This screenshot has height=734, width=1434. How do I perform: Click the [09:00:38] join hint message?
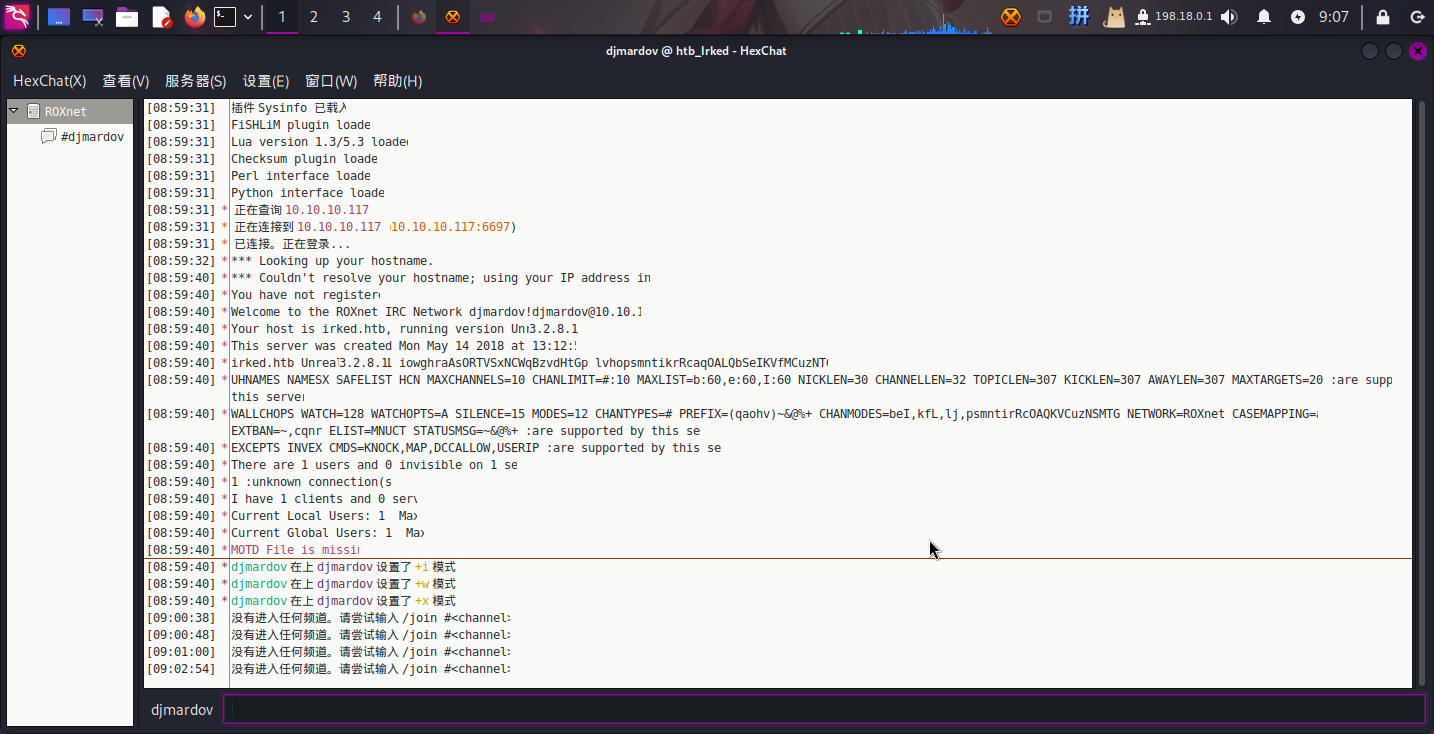371,618
